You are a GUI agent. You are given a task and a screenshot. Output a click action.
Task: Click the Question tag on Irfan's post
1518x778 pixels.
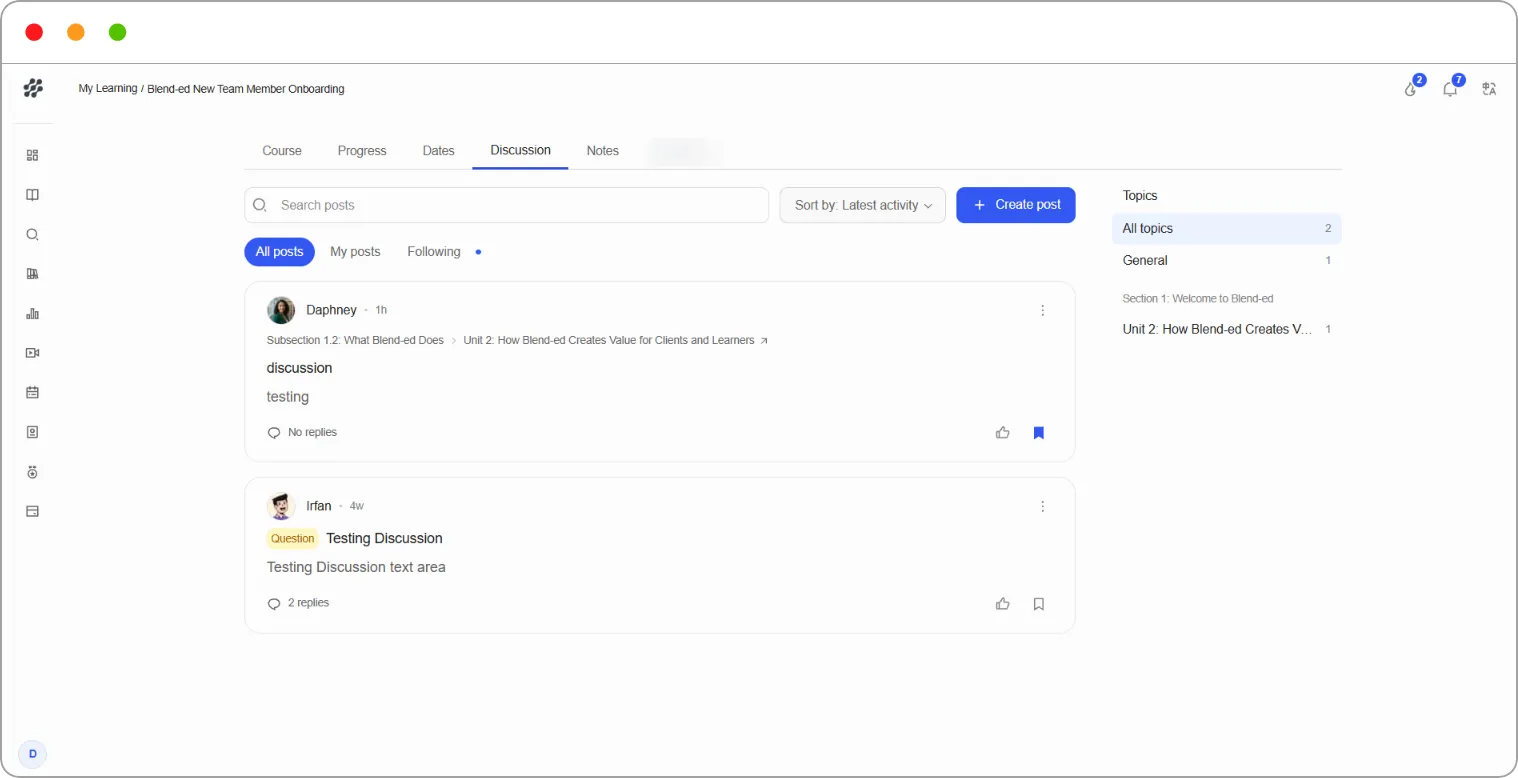pyautogui.click(x=292, y=539)
